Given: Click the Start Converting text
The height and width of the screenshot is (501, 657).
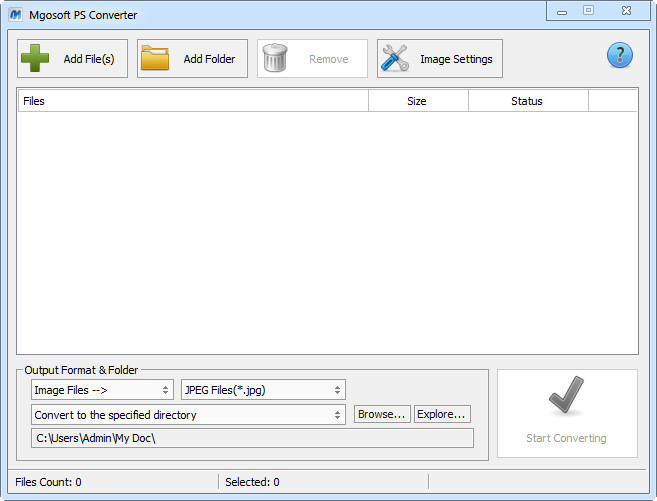Looking at the screenshot, I should 566,438.
